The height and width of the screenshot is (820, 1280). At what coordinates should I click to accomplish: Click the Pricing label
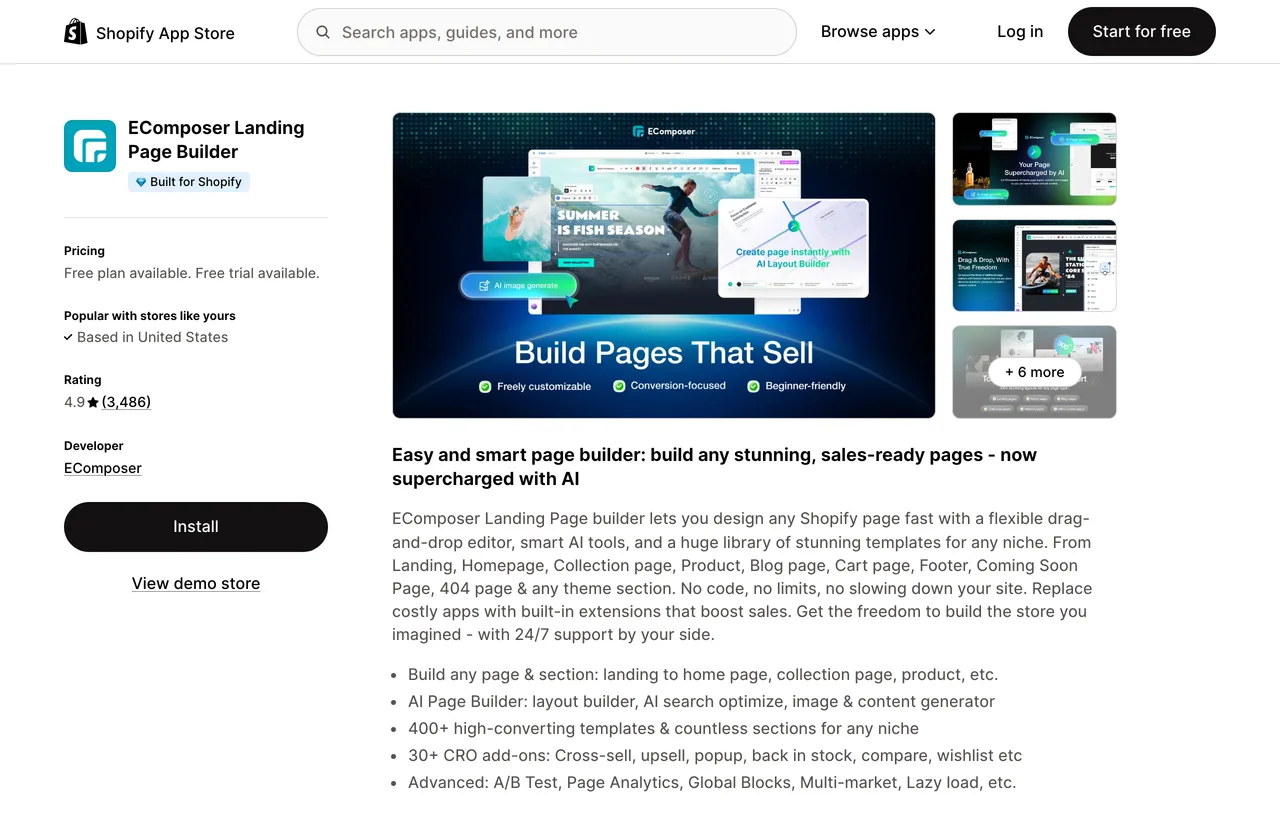84,251
